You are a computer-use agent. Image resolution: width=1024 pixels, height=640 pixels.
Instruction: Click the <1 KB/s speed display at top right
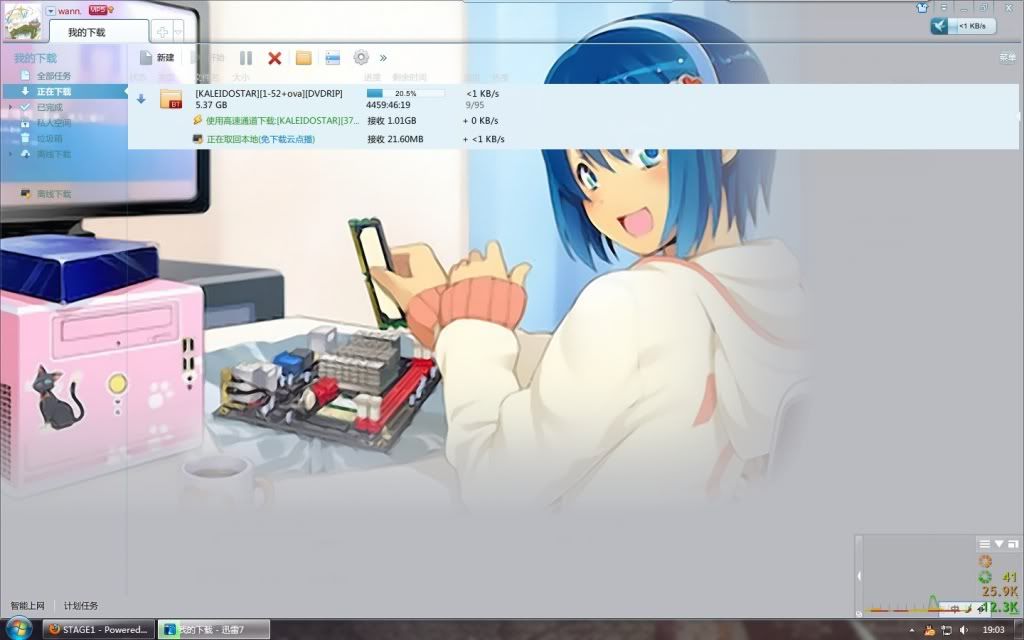972,26
